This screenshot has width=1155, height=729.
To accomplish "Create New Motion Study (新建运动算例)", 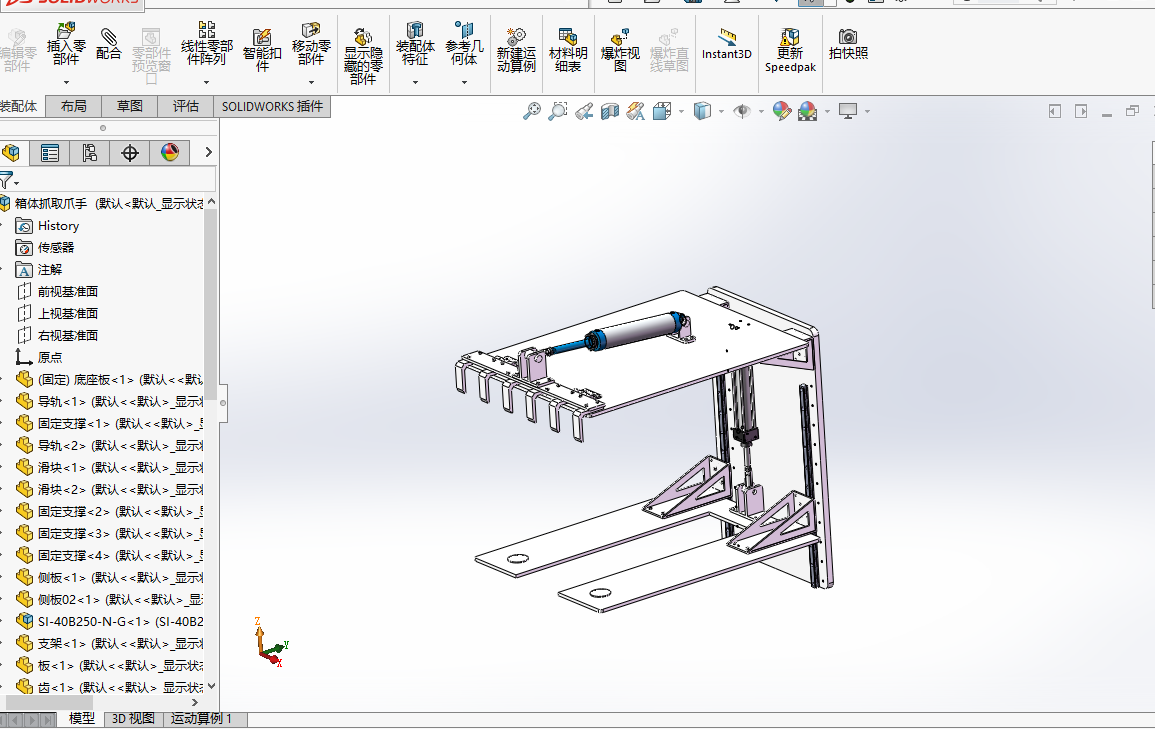I will tap(516, 50).
